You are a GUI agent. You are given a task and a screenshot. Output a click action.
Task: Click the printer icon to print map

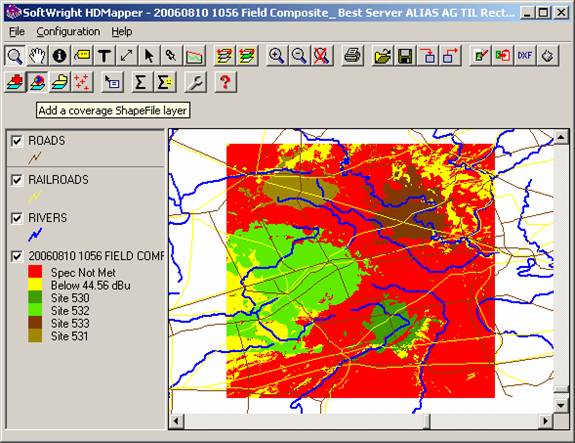(352, 56)
